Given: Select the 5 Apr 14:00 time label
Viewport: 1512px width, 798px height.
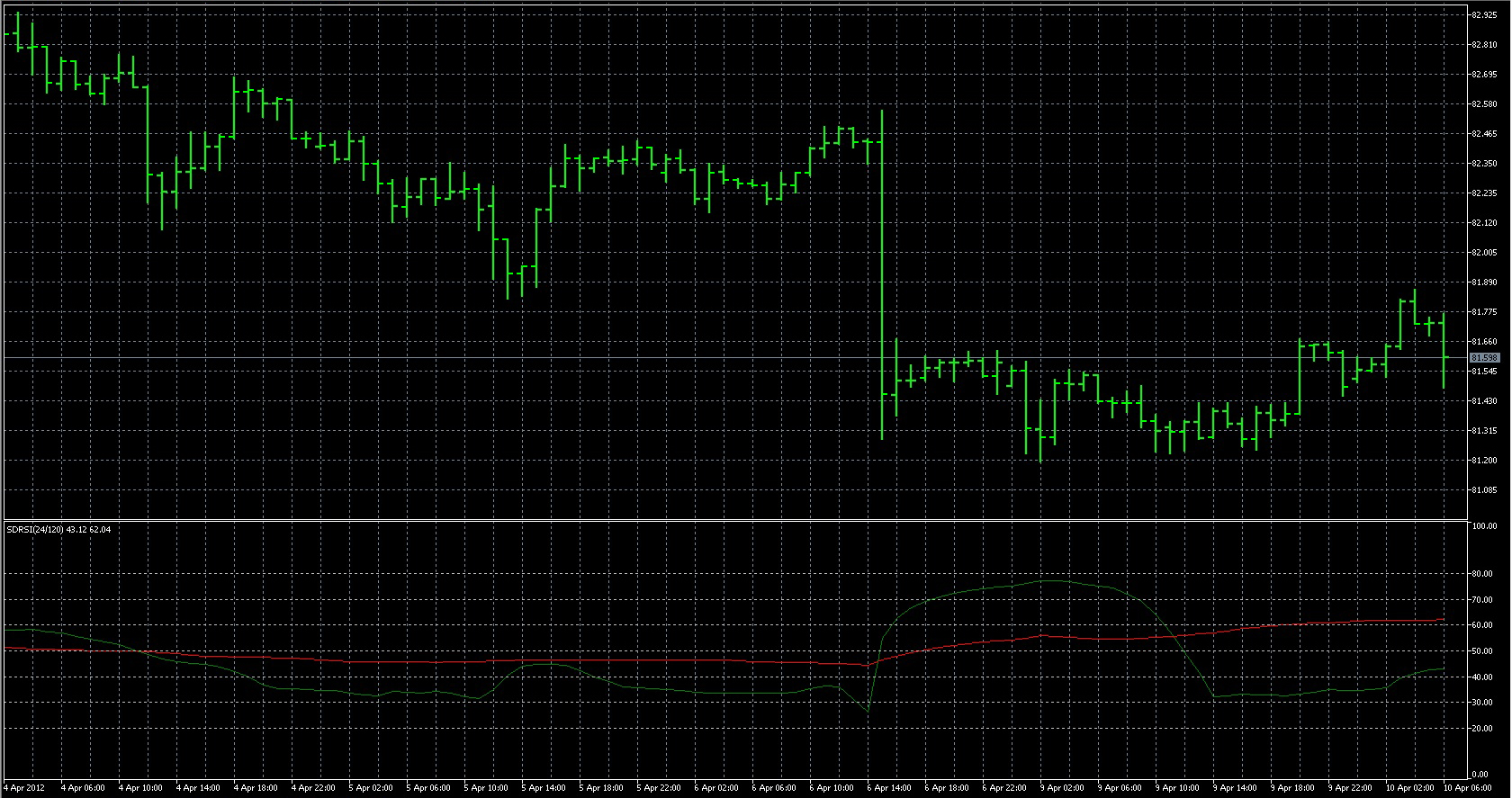Looking at the screenshot, I should [x=544, y=788].
